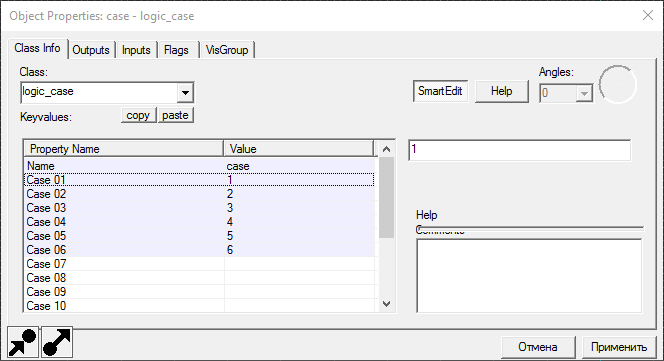Viewport: 664px width, 361px height.
Task: Click the value 4 in Case 04
Action: coord(230,222)
